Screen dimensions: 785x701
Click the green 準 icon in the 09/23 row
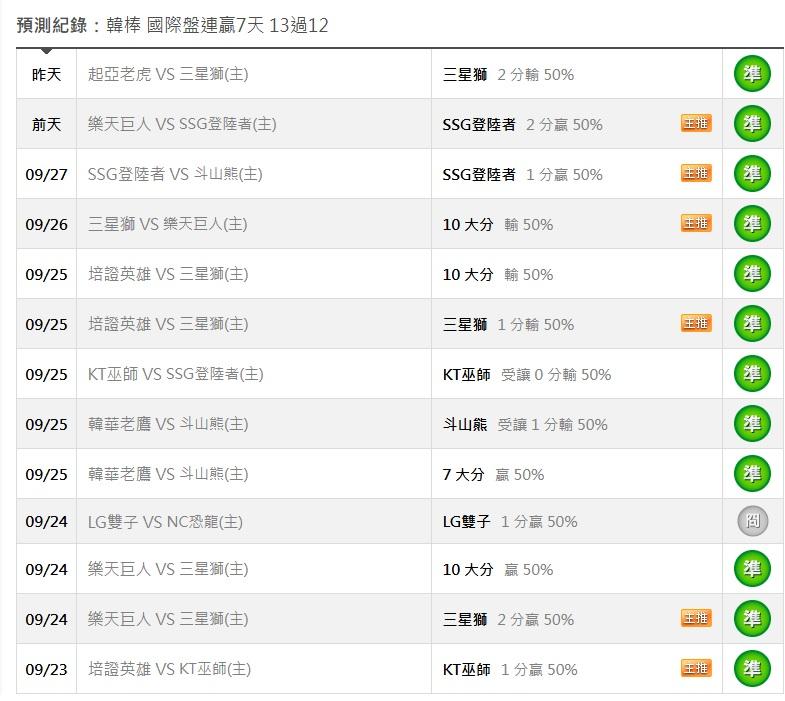click(752, 669)
